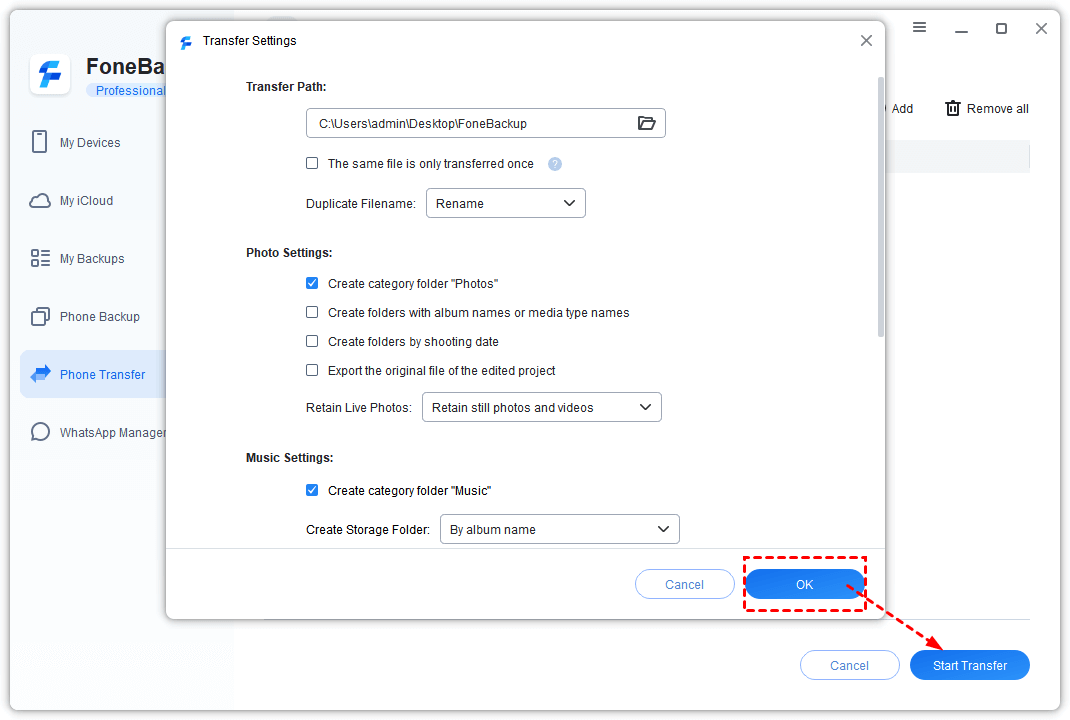Viewport: 1070px width, 720px height.
Task: Click the My Devices phone icon
Action: point(40,142)
